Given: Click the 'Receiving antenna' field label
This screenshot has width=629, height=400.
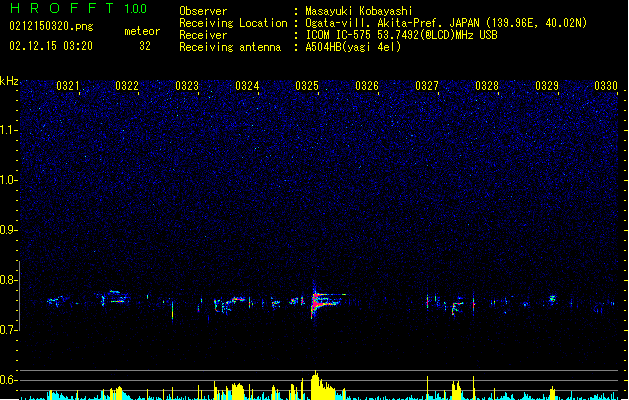Looking at the screenshot, I should (x=230, y=47).
